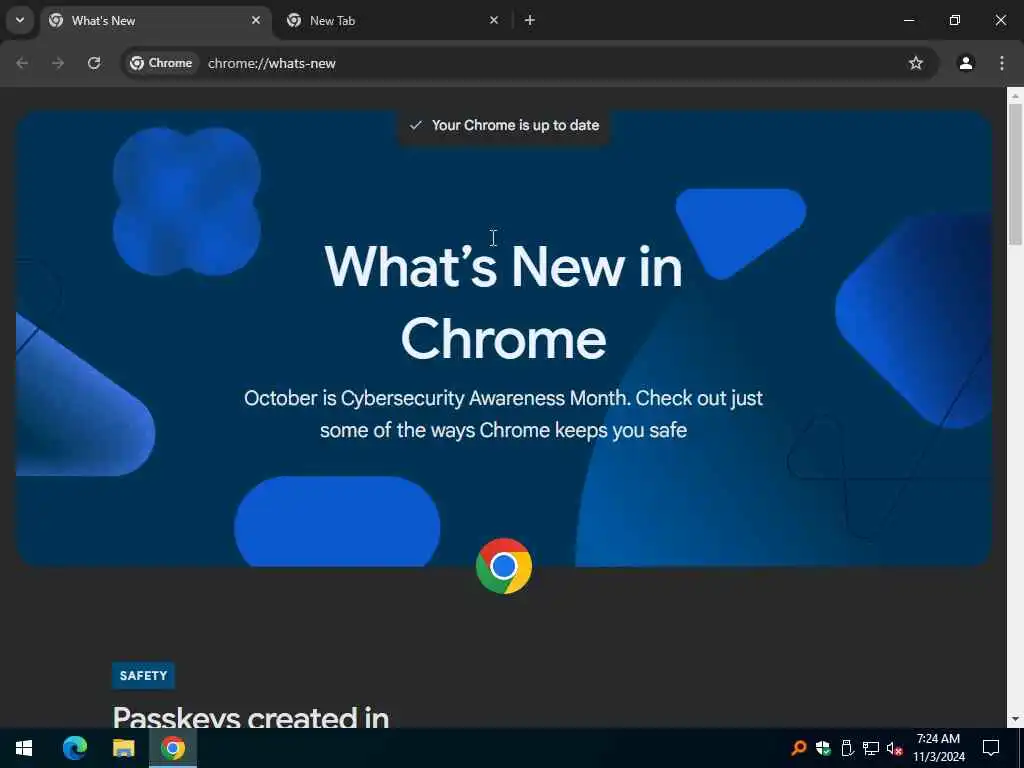Image resolution: width=1024 pixels, height=768 pixels.
Task: Switch to the What's New tab
Action: coord(156,21)
